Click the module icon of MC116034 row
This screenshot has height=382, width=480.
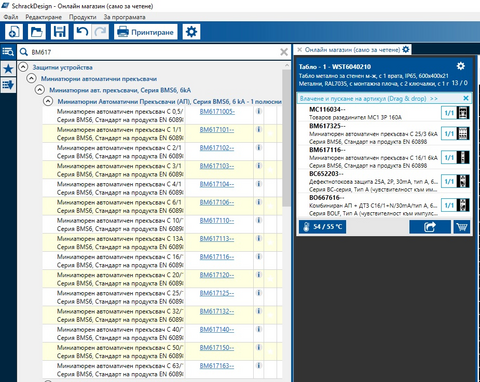(463, 113)
